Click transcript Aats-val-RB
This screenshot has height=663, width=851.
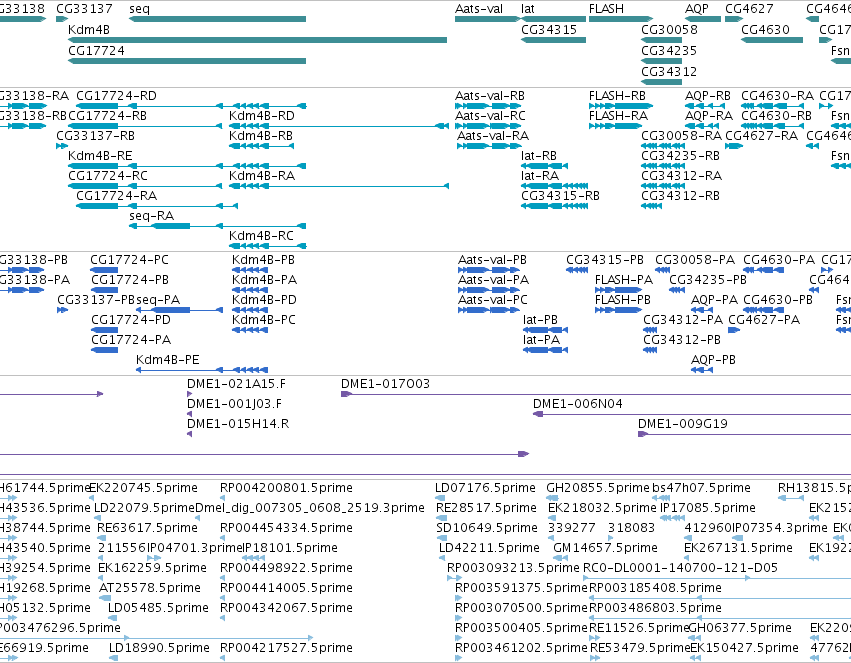pyautogui.click(x=488, y=106)
